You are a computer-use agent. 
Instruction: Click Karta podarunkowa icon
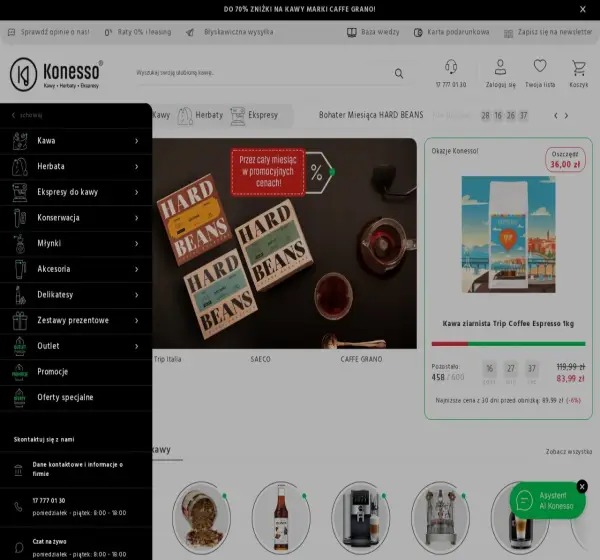[x=418, y=33]
